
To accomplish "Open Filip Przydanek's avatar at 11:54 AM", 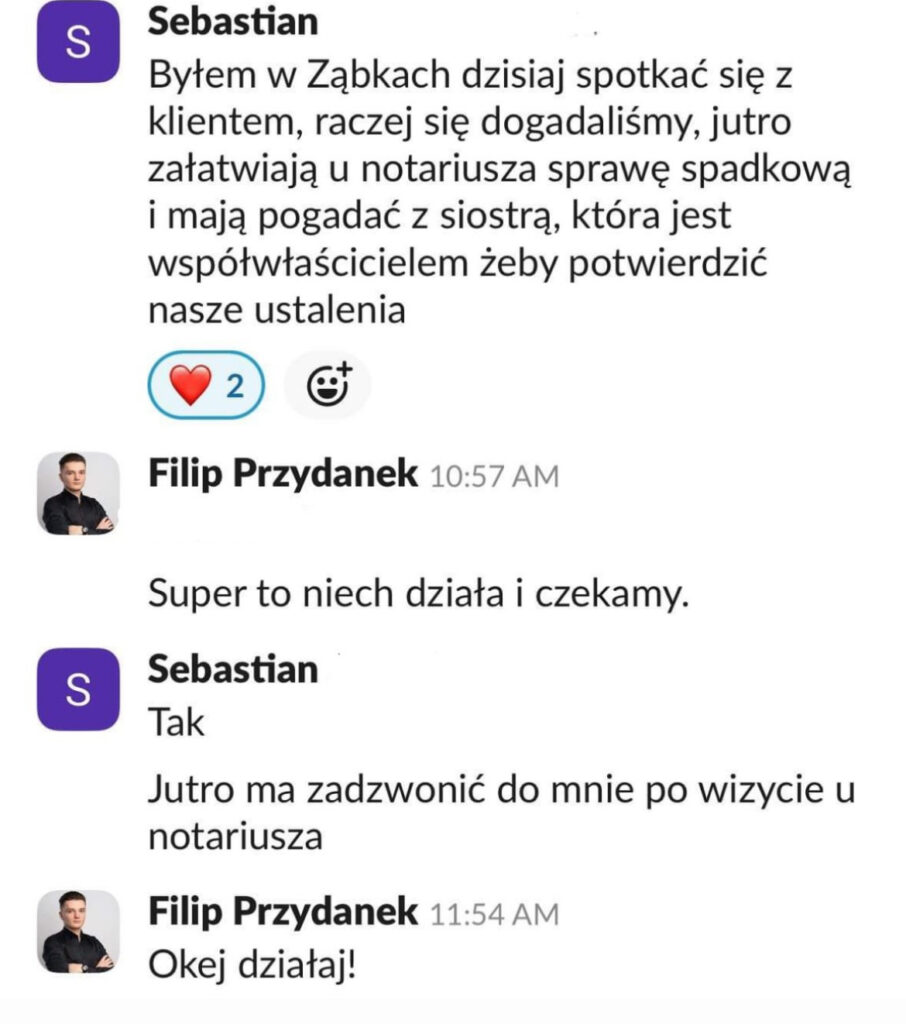I will 78,930.
